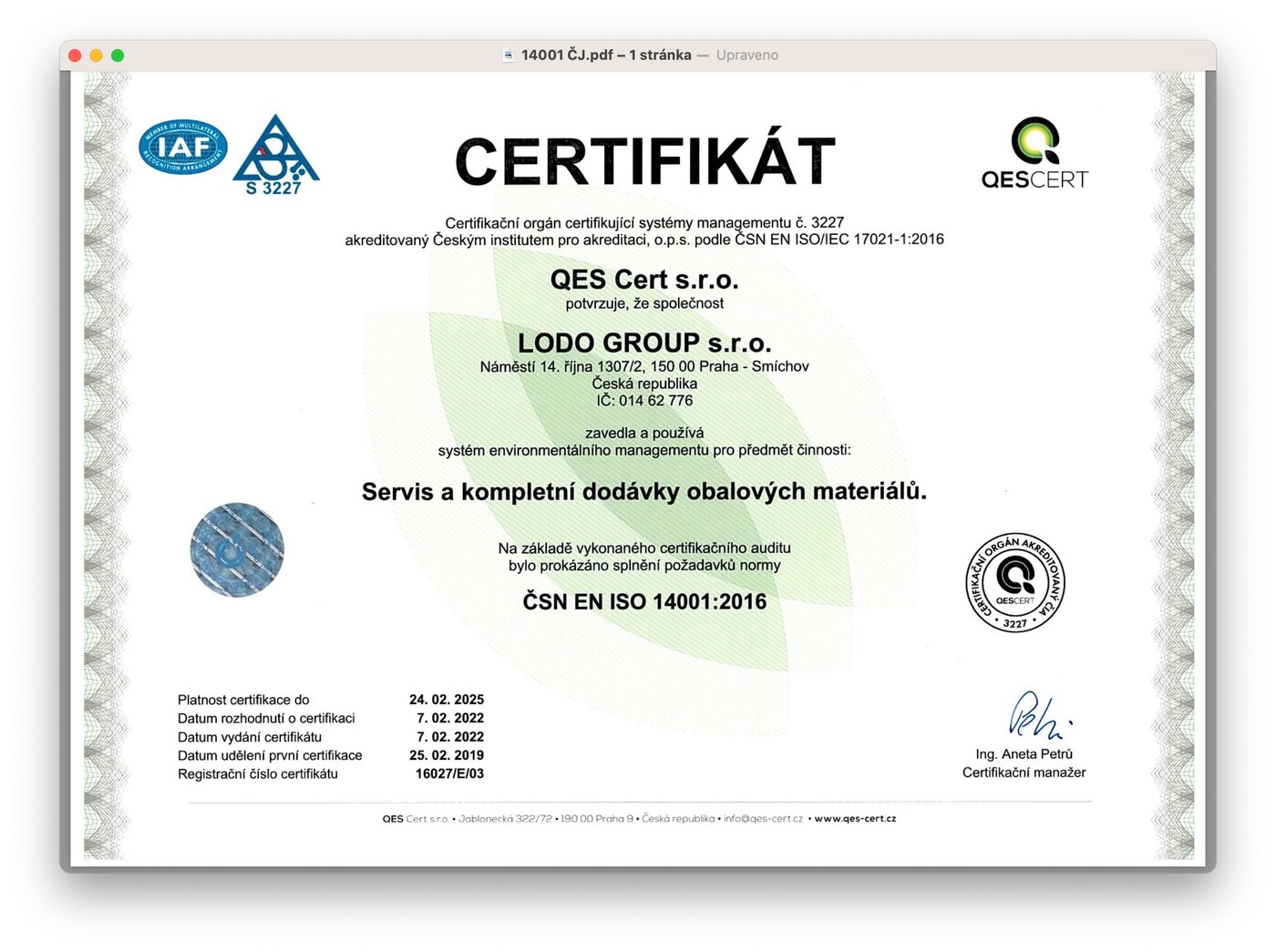Click the IAF blue oval logo
This screenshot has width=1276, height=952.
(x=182, y=148)
